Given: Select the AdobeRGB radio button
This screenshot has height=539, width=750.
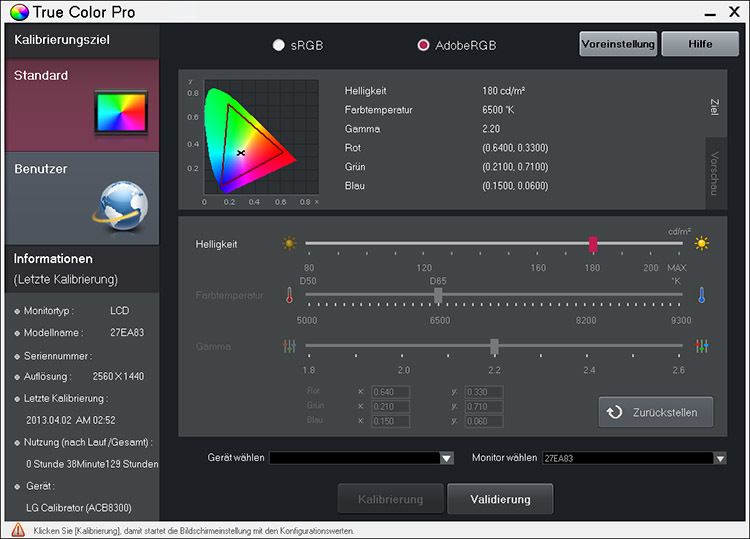Looking at the screenshot, I should point(423,45).
